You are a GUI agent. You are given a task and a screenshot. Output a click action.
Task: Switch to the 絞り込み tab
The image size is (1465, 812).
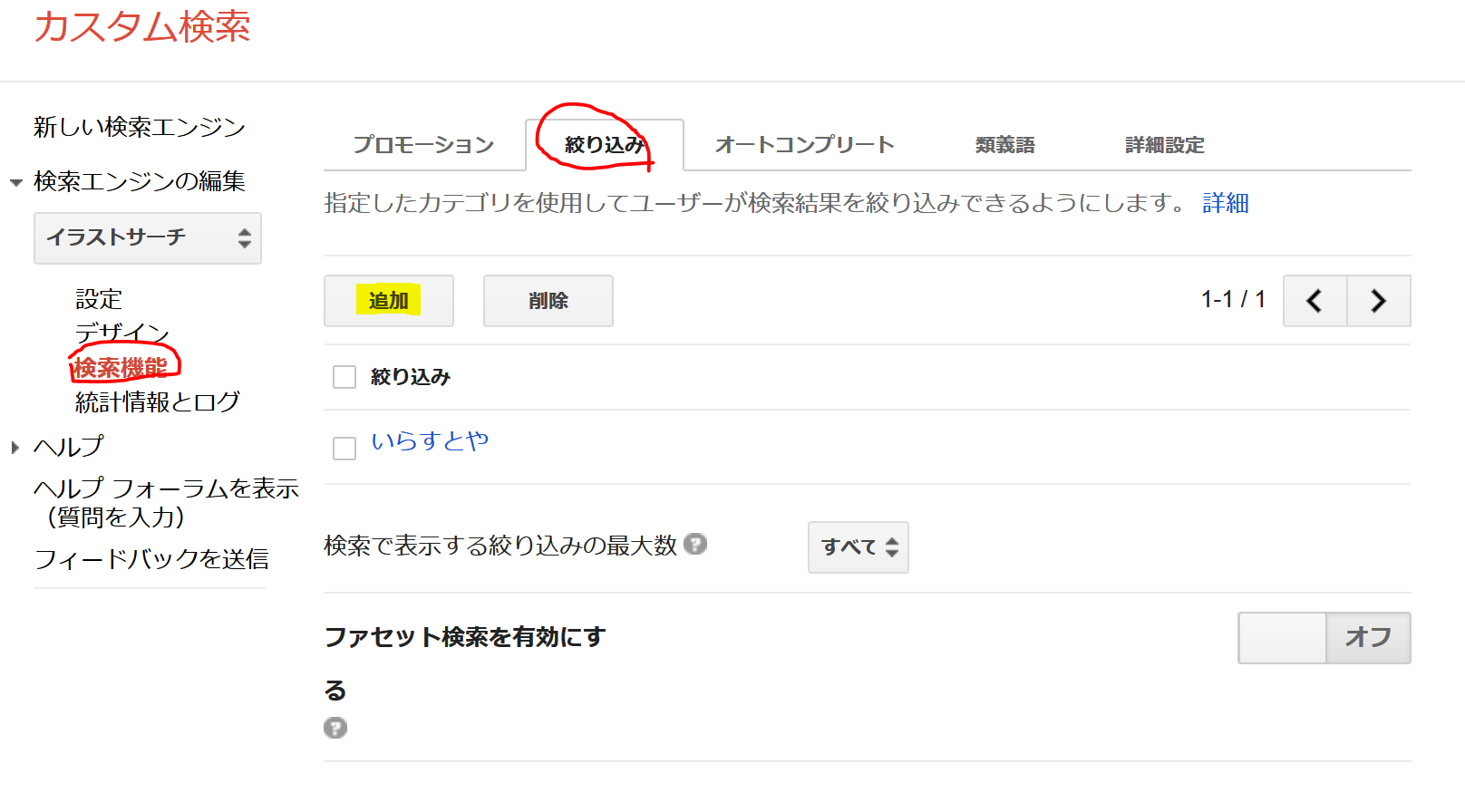point(605,145)
